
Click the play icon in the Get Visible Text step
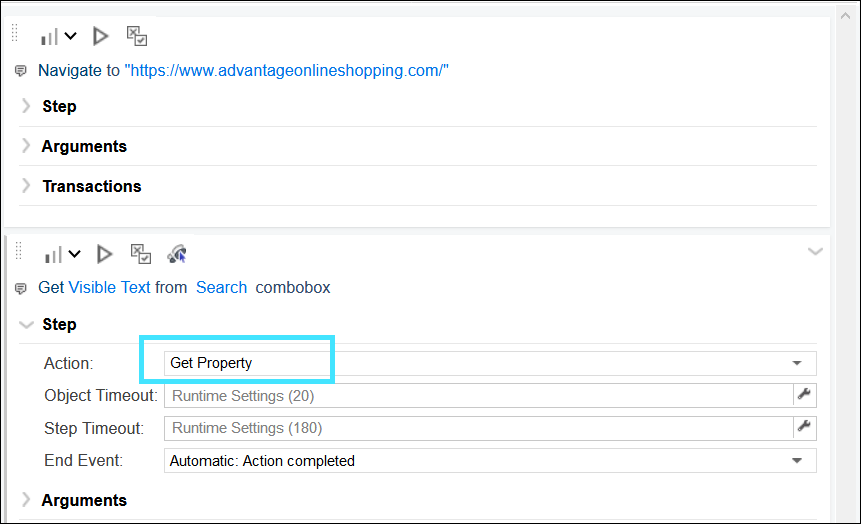(104, 254)
